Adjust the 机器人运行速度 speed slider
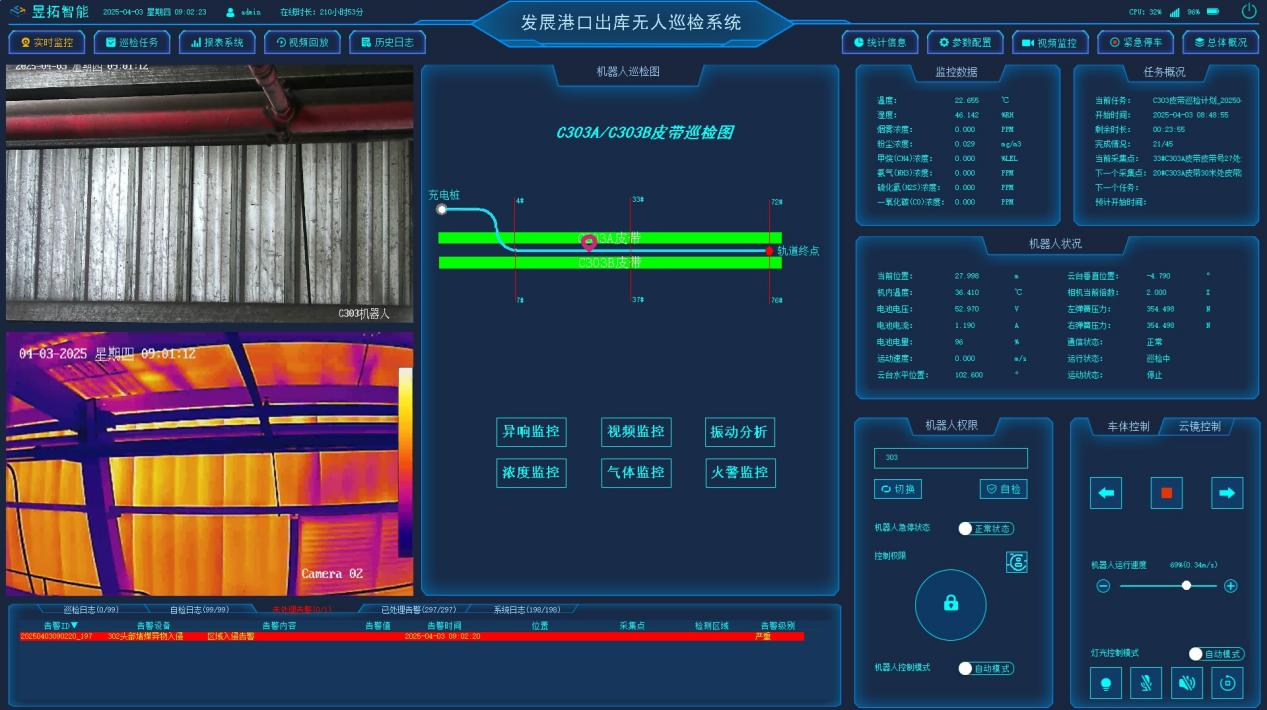The image size is (1267, 710). [x=1186, y=585]
